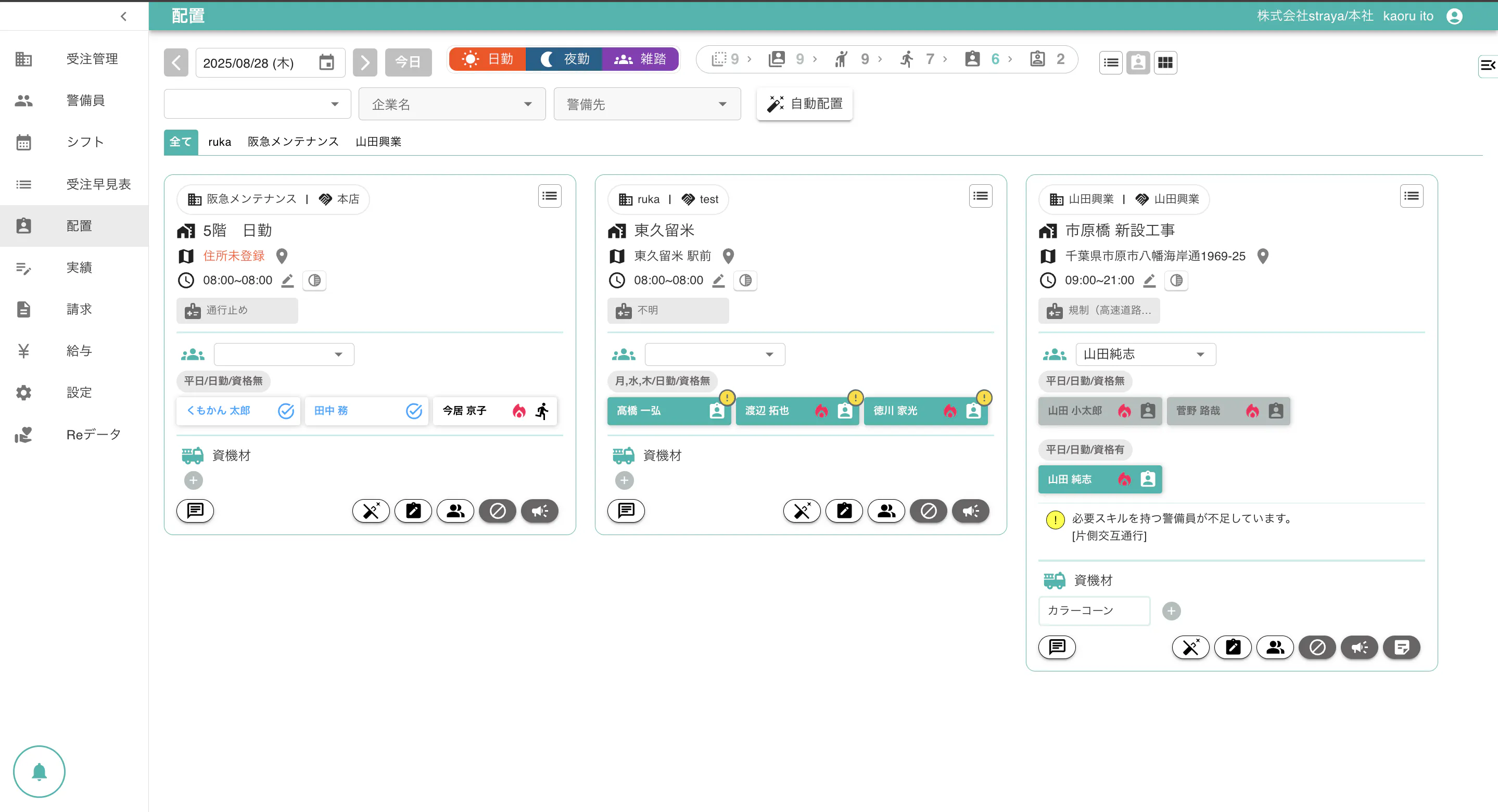Toggle warning badge on 髙橋 一弘 chip
Viewport: 1498px width, 812px height.
tap(727, 398)
